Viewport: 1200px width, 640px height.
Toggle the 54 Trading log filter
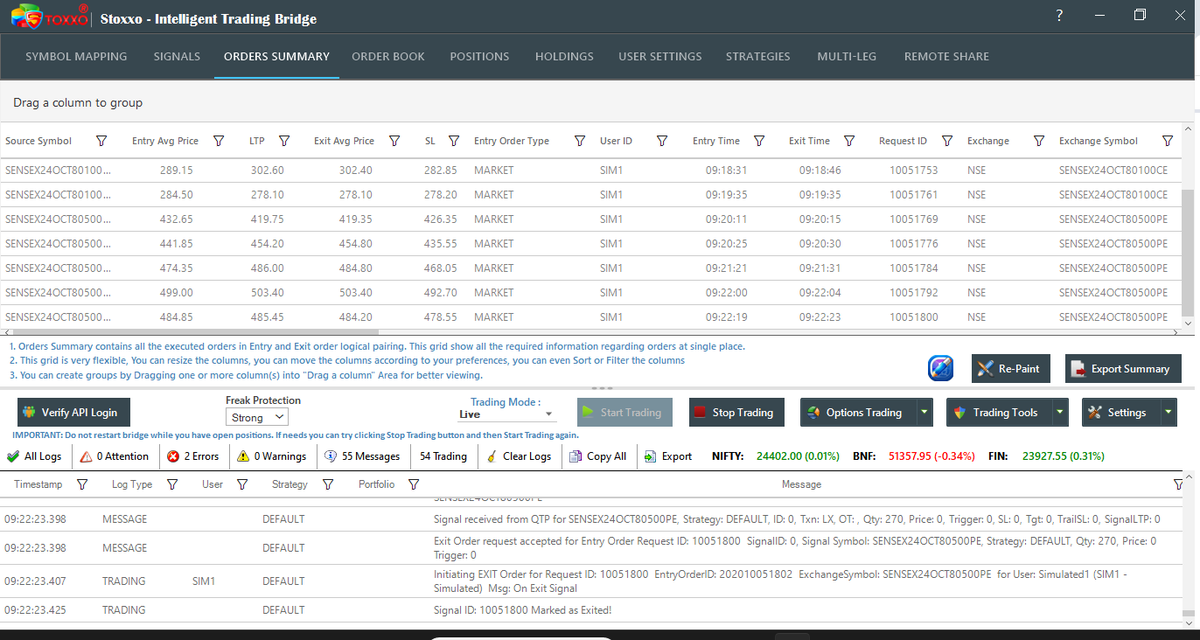click(x=443, y=456)
